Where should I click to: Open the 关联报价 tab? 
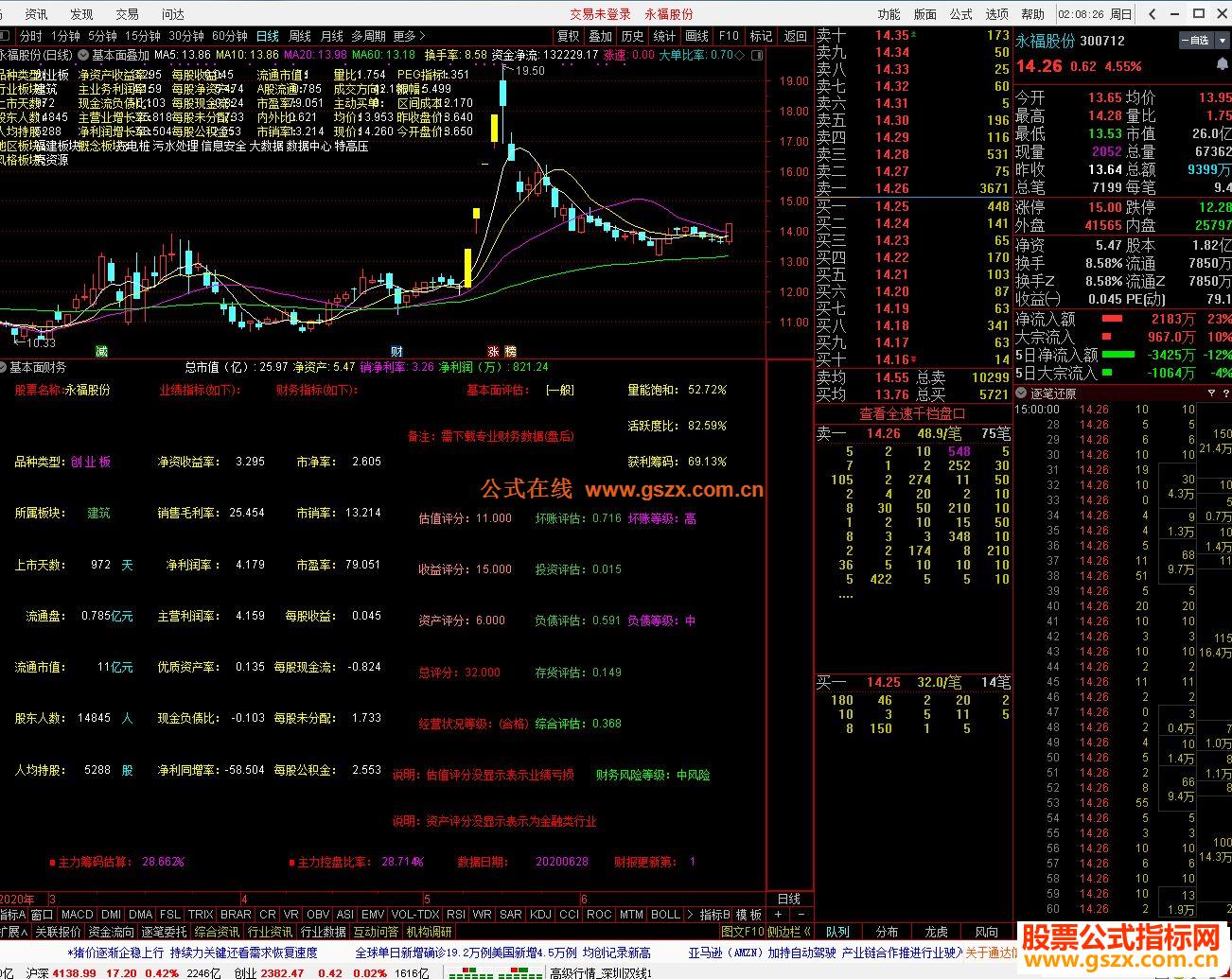[58, 932]
